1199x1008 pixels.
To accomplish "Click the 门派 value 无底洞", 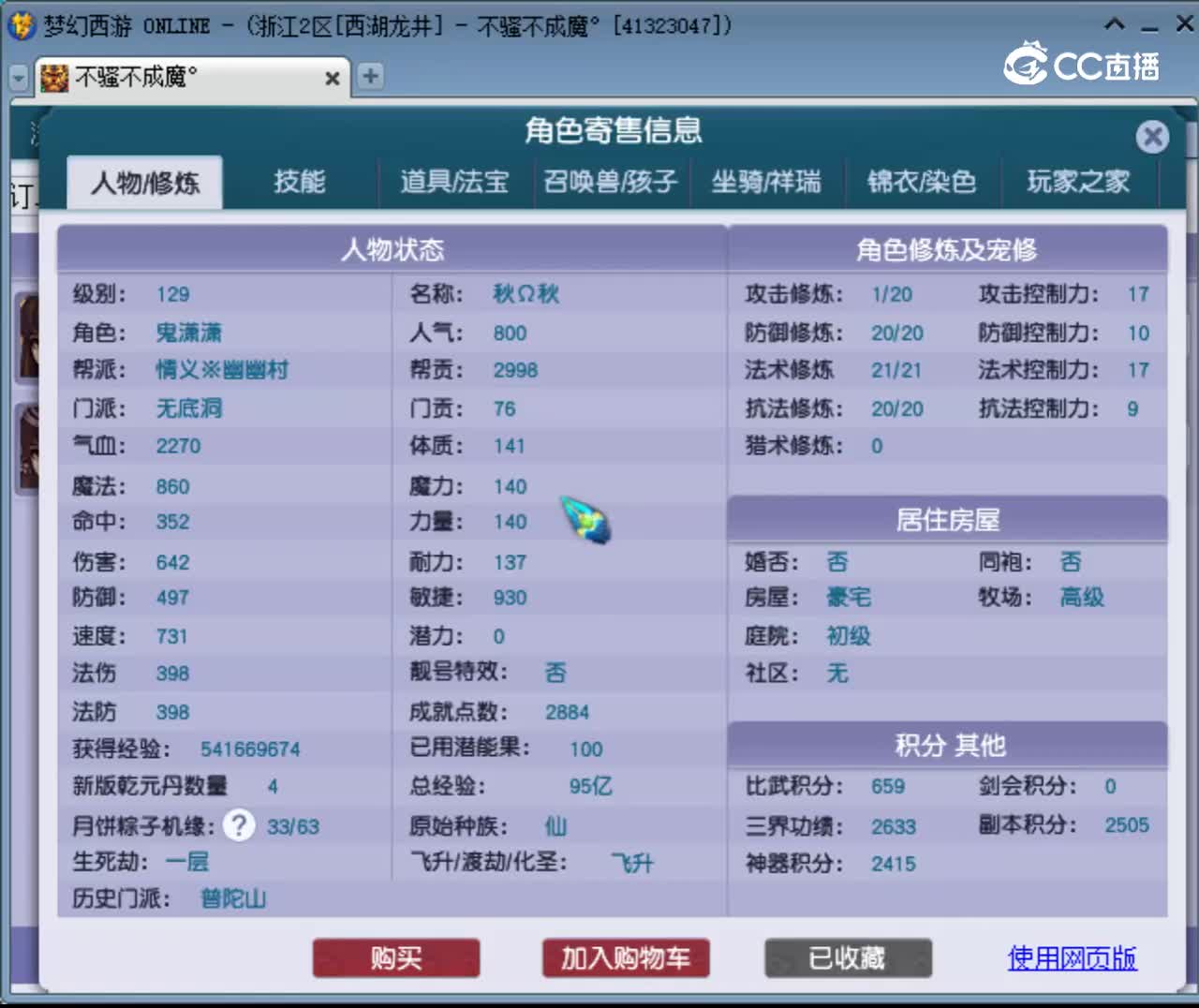I will (189, 408).
